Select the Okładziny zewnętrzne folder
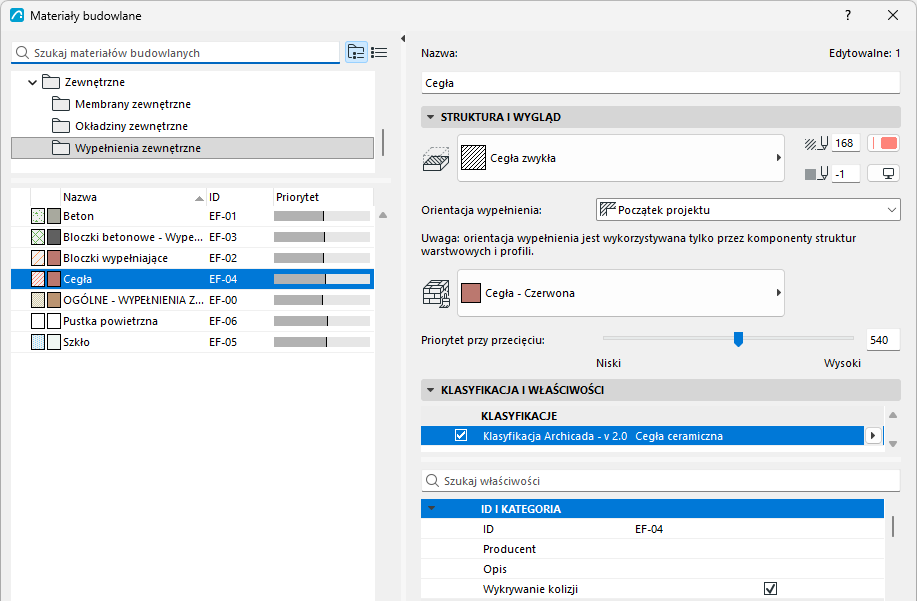The width and height of the screenshot is (917, 601). [192, 126]
